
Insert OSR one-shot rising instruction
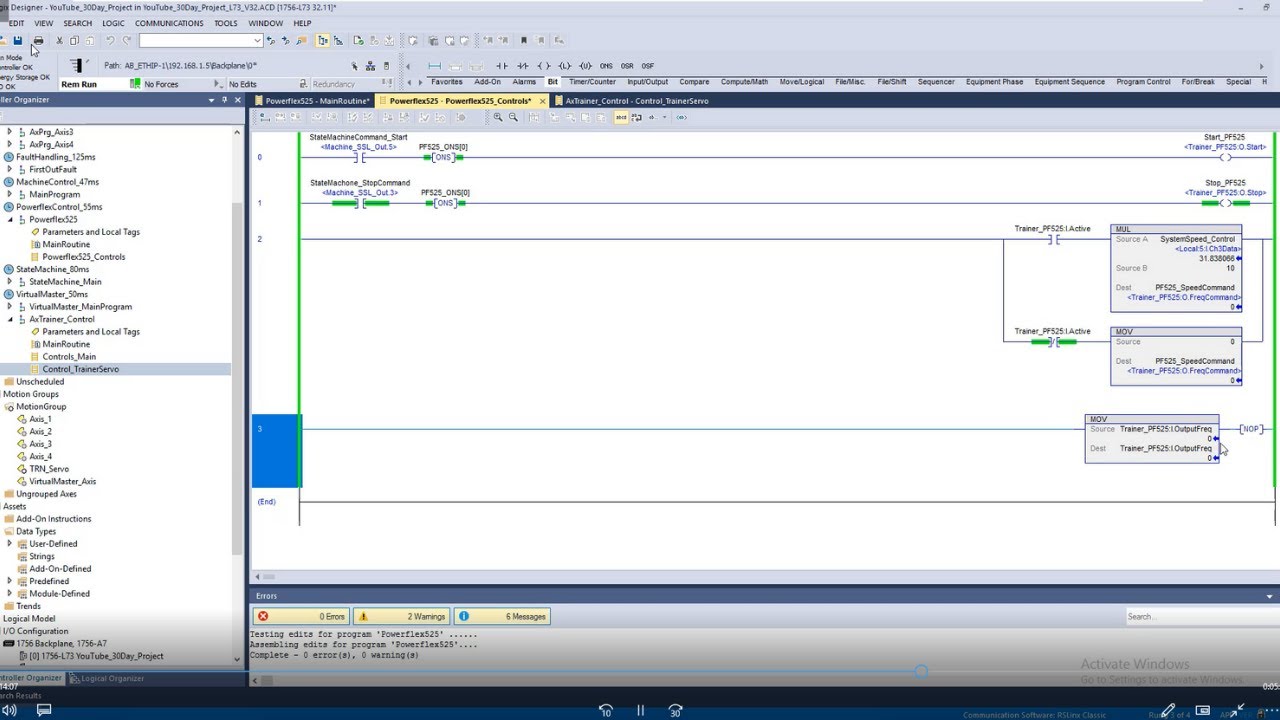pyautogui.click(x=627, y=65)
